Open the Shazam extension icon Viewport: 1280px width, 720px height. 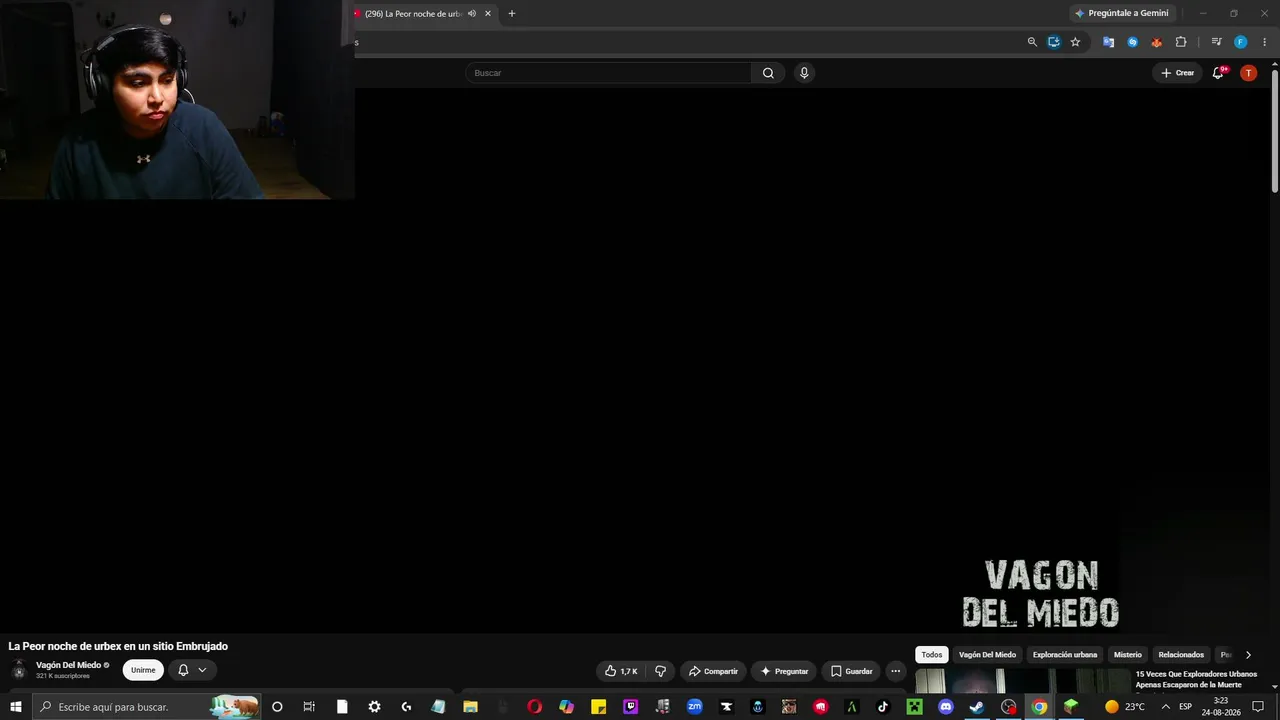pyautogui.click(x=1133, y=42)
